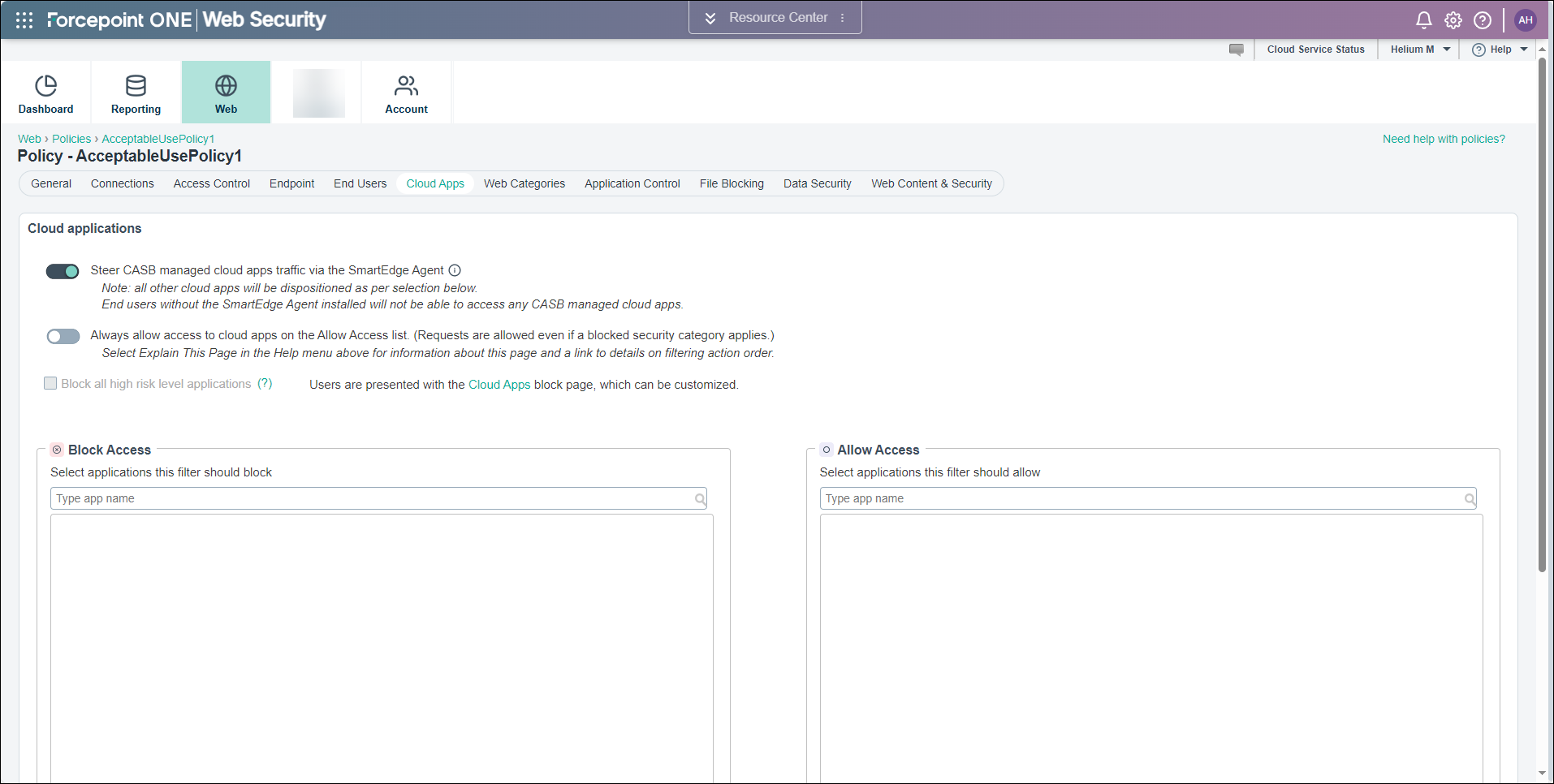The image size is (1554, 784).
Task: Click the Web breadcrumb link
Action: (29, 139)
